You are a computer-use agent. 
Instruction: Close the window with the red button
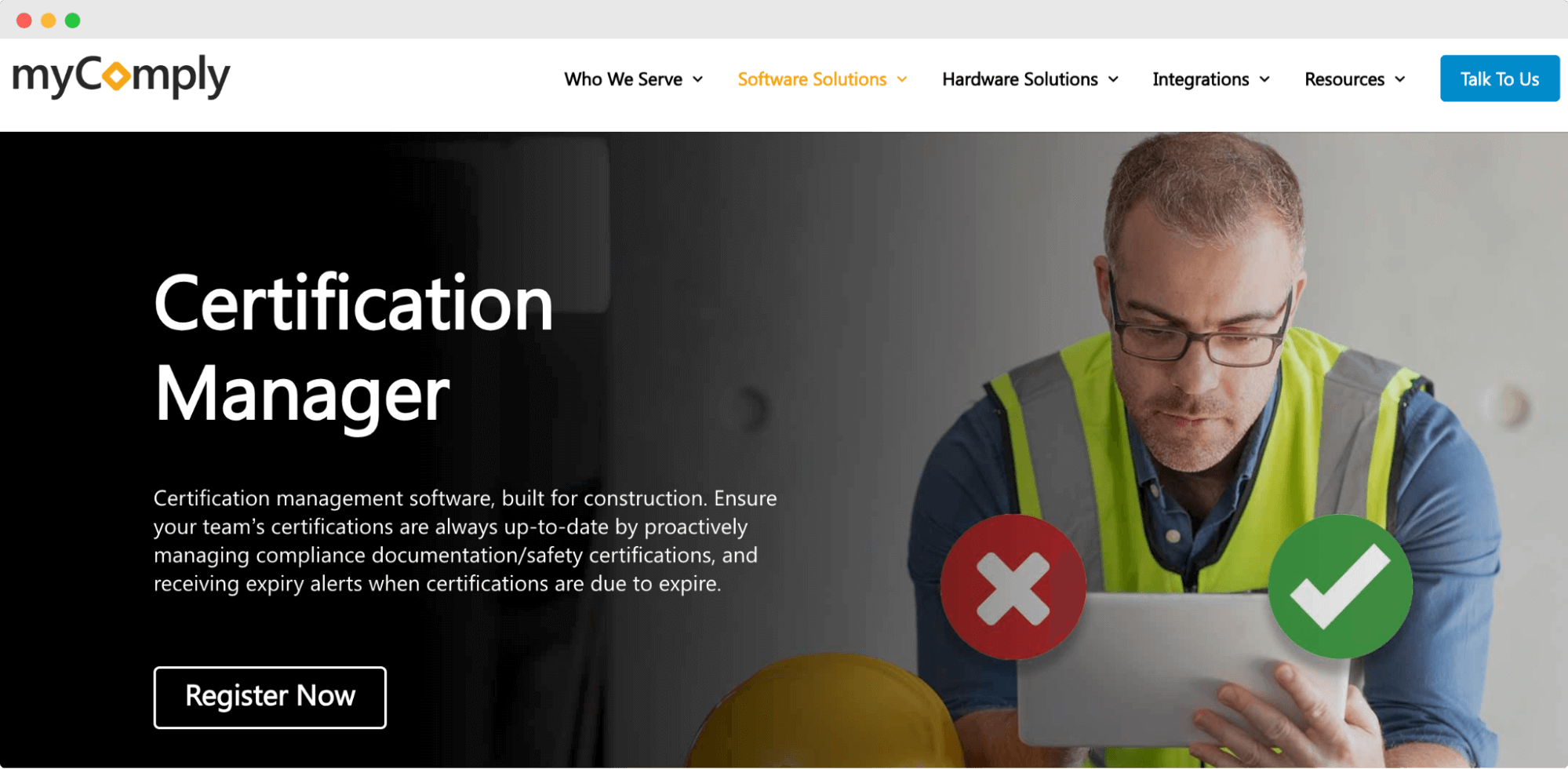pos(24,20)
